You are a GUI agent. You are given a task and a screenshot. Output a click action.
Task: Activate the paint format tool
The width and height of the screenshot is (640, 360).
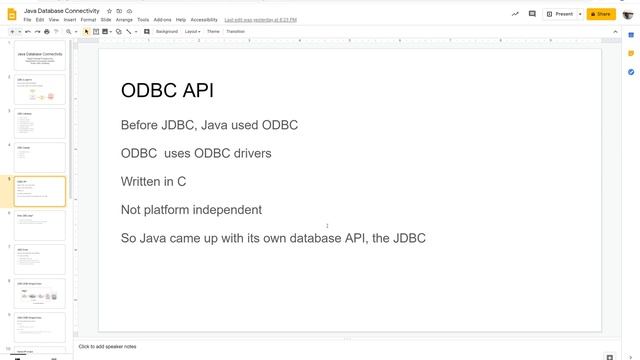coord(56,31)
